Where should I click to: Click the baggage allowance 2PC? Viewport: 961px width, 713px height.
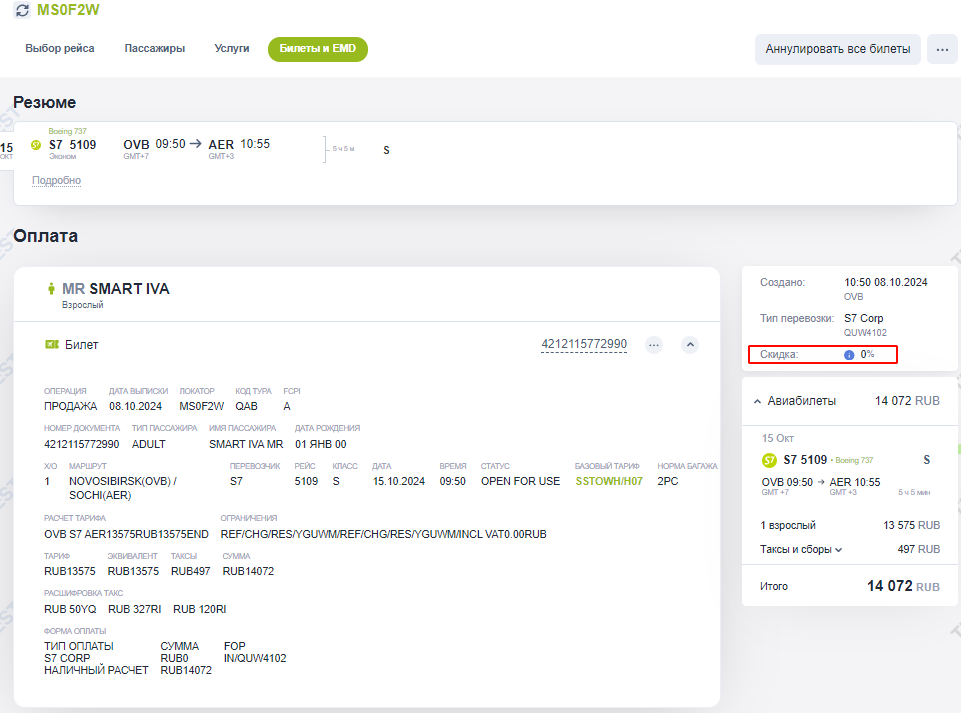pyautogui.click(x=668, y=481)
